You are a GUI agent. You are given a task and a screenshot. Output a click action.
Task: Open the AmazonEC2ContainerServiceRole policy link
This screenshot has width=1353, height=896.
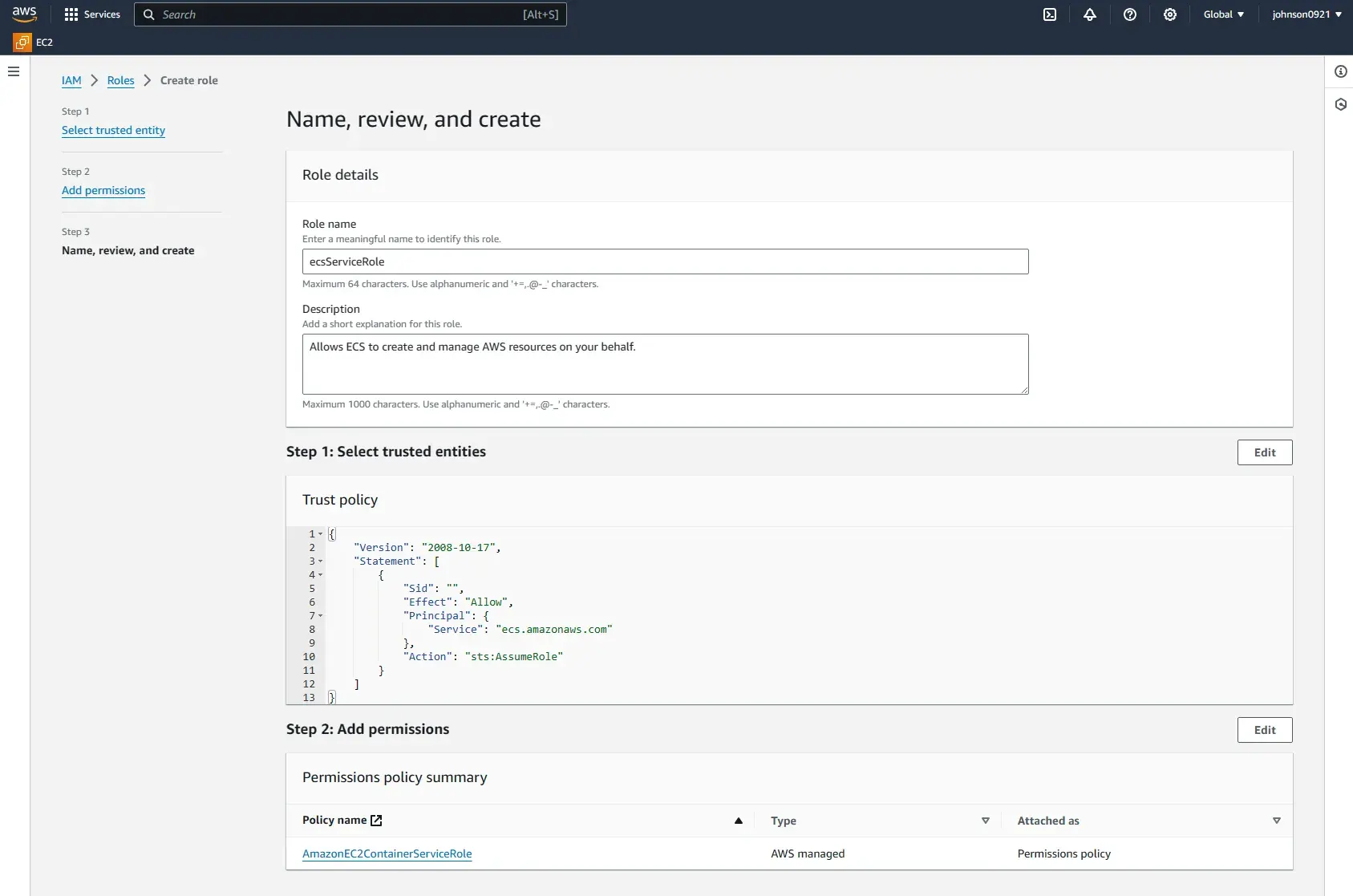(x=387, y=853)
